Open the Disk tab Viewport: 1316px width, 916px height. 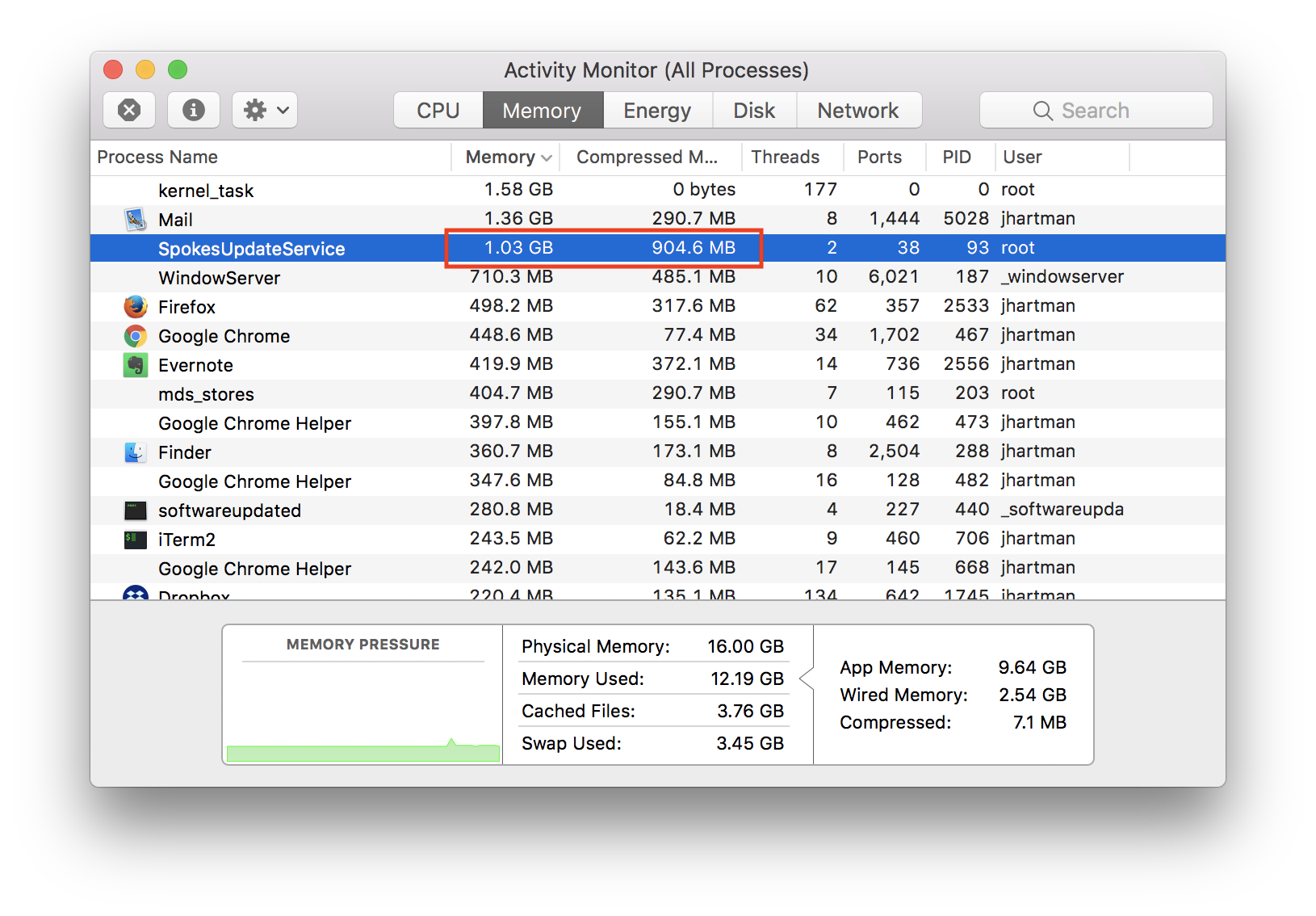(x=754, y=111)
